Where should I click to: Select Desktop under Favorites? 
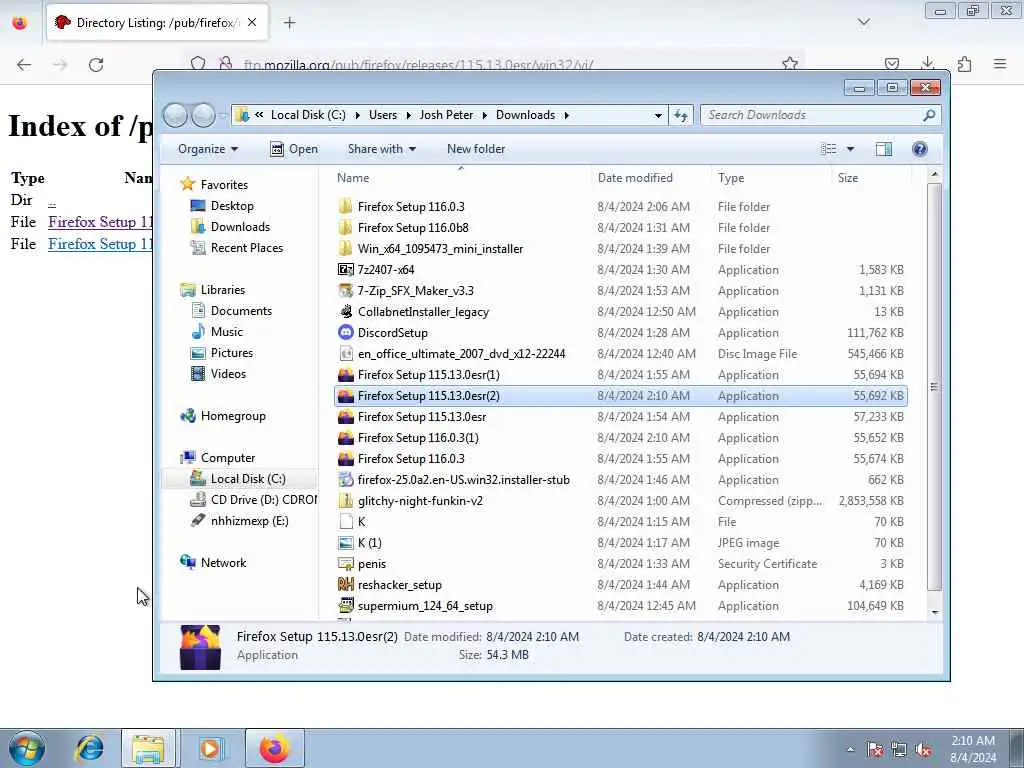tap(222, 206)
